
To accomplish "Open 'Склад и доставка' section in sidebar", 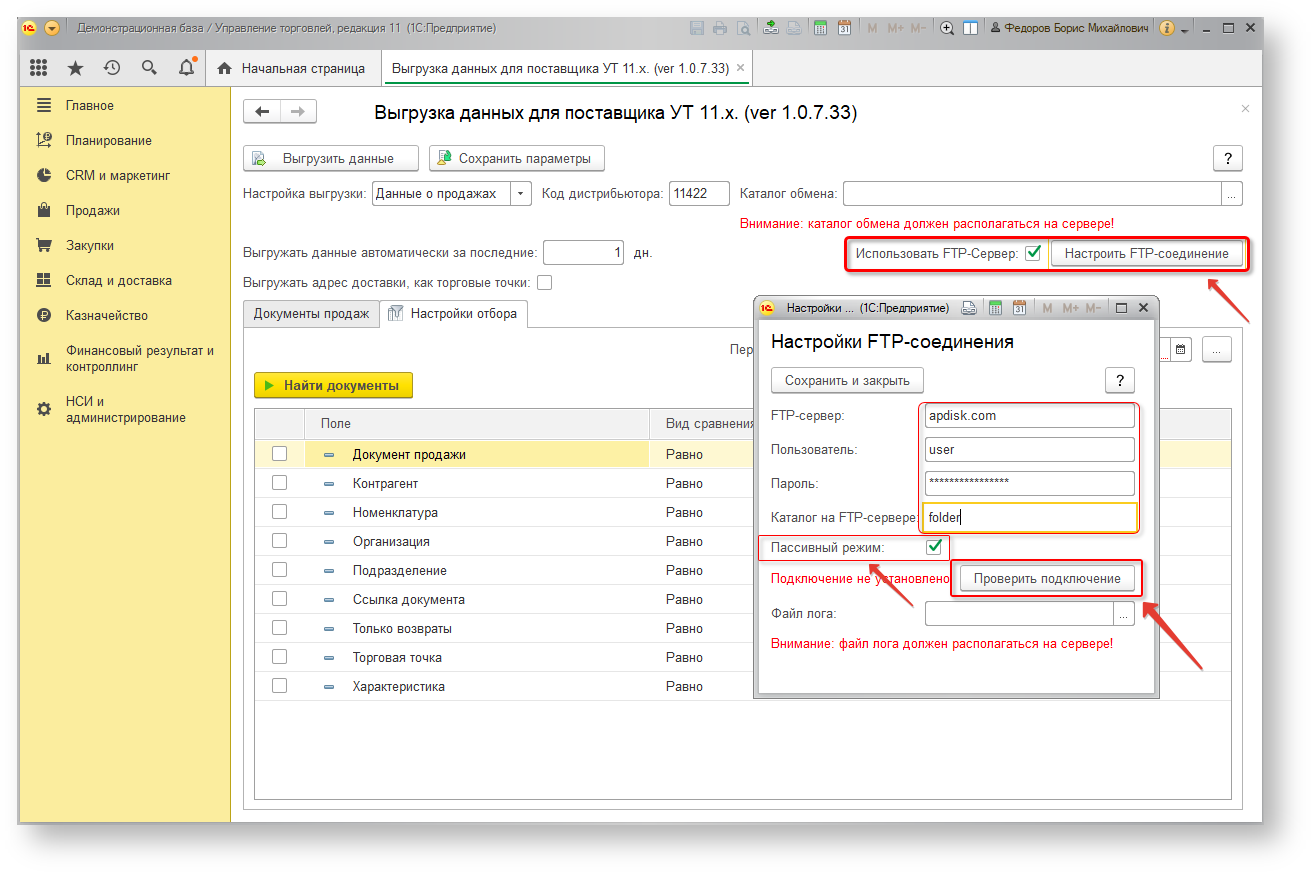I will 119,280.
